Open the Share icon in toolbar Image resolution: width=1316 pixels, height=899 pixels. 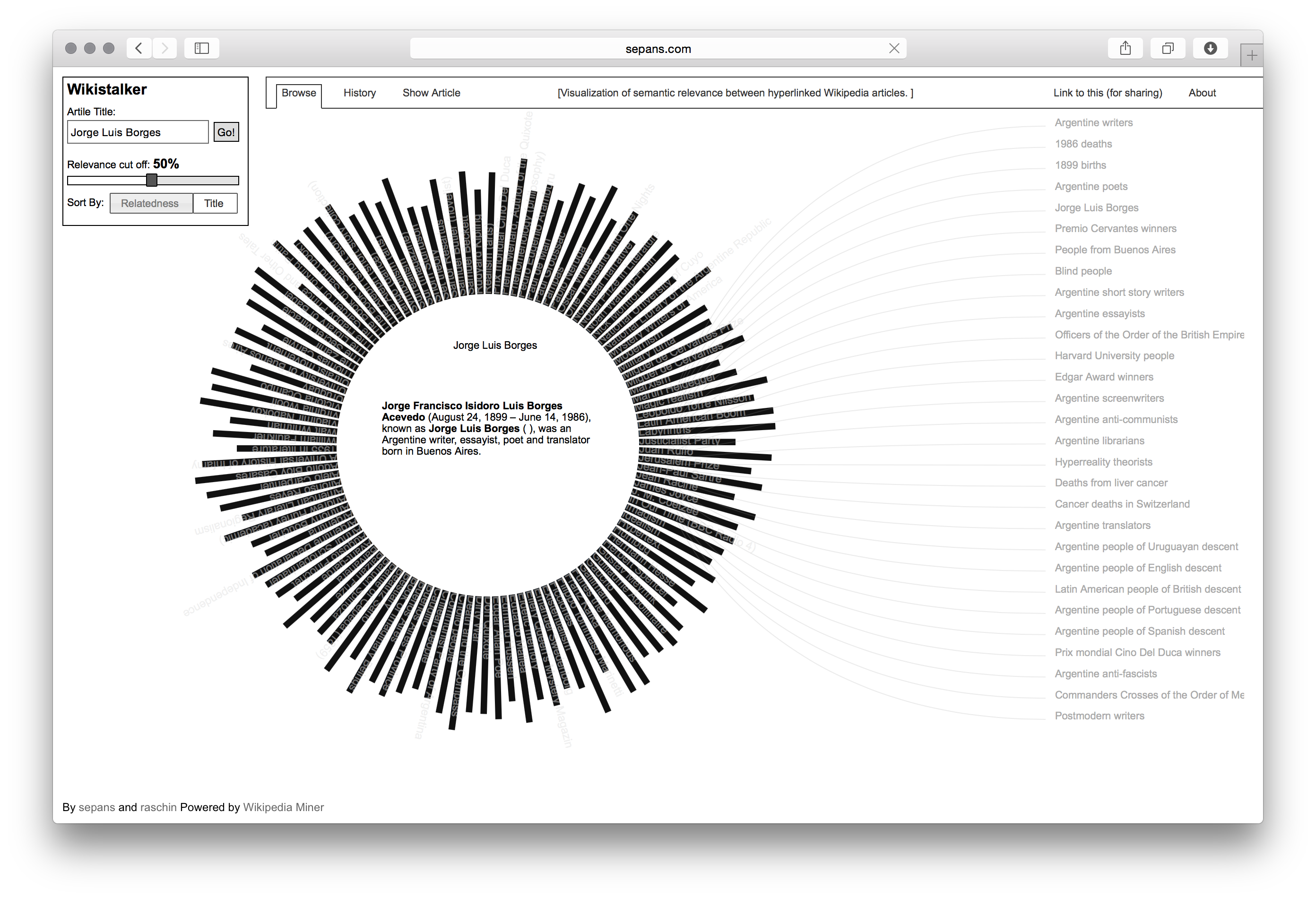pyautogui.click(x=1125, y=48)
